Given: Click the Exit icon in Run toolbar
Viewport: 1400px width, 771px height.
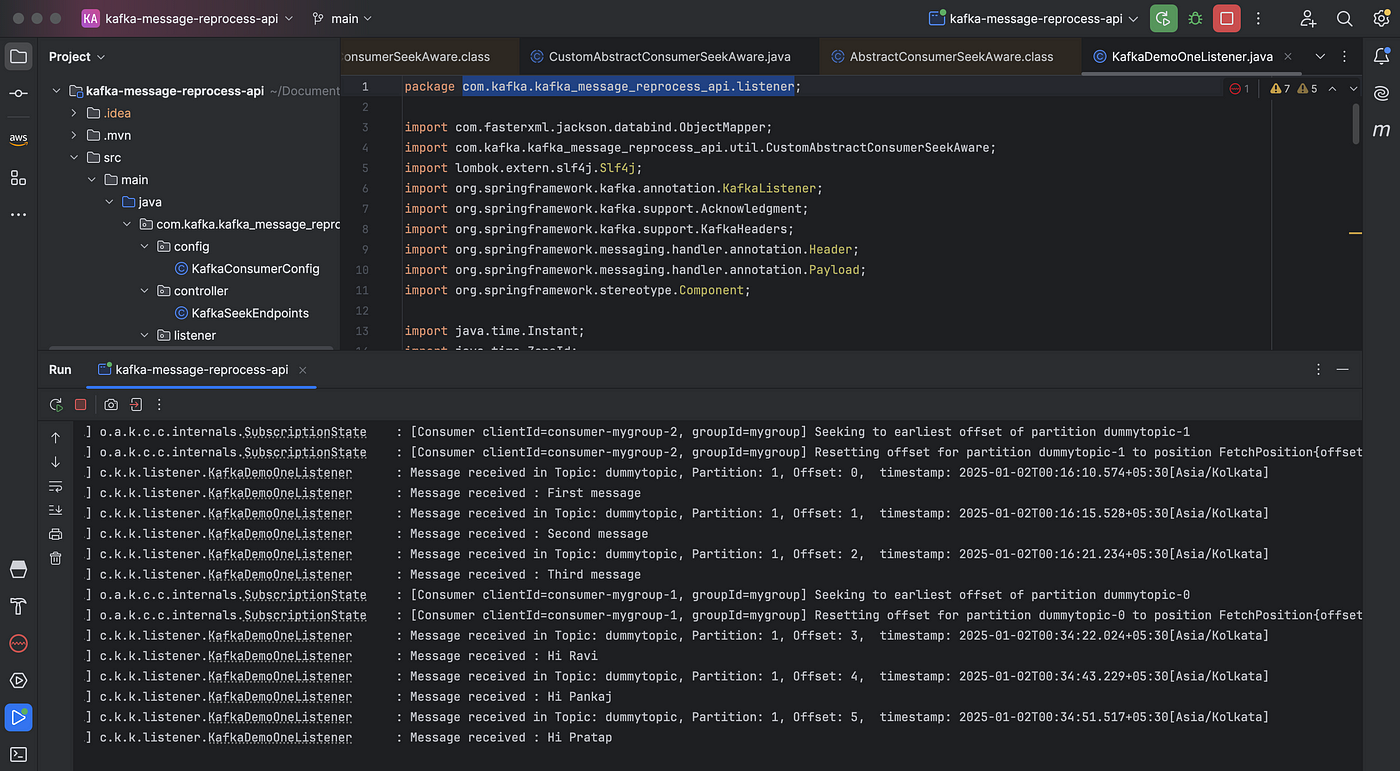Looking at the screenshot, I should tap(136, 405).
